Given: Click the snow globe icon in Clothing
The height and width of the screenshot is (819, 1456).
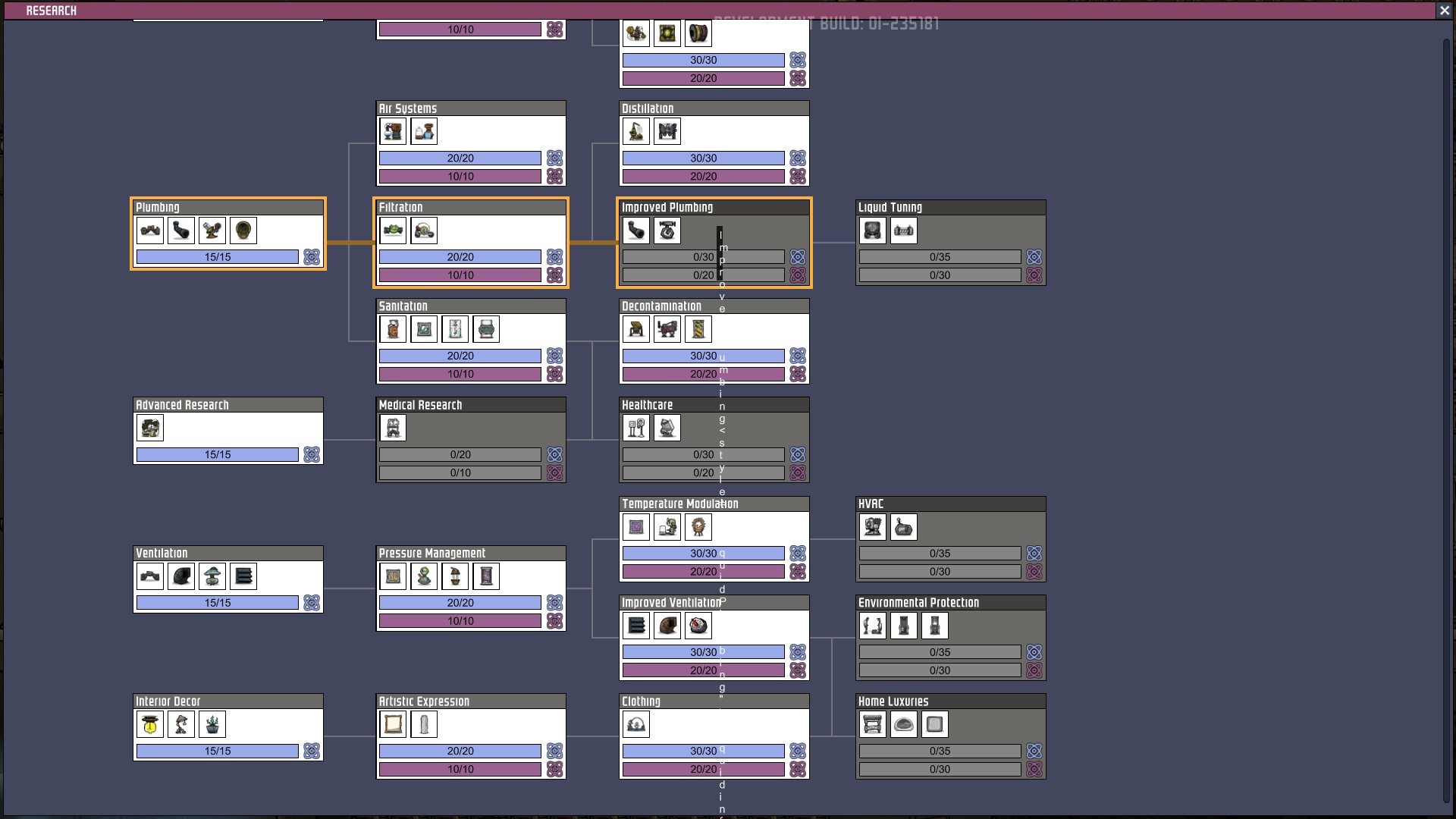Looking at the screenshot, I should pos(636,724).
